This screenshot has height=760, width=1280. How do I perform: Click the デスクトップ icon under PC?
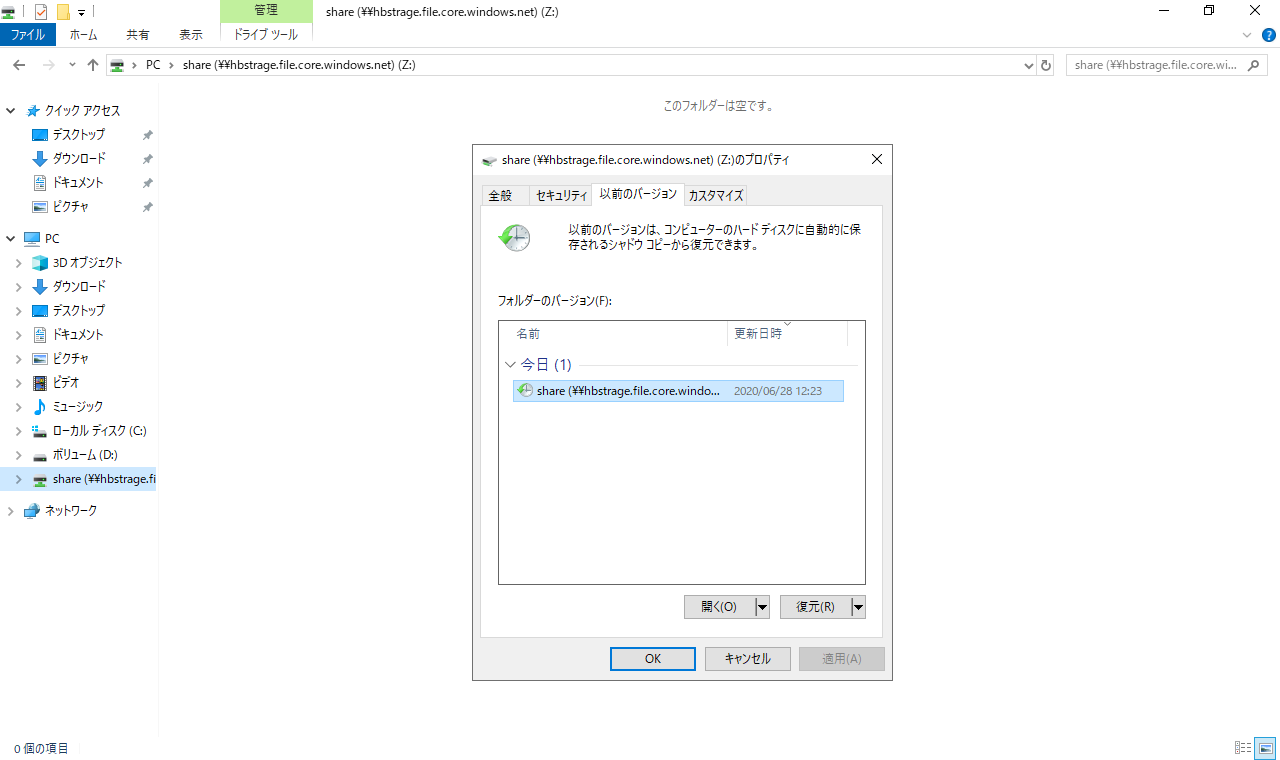tap(40, 311)
